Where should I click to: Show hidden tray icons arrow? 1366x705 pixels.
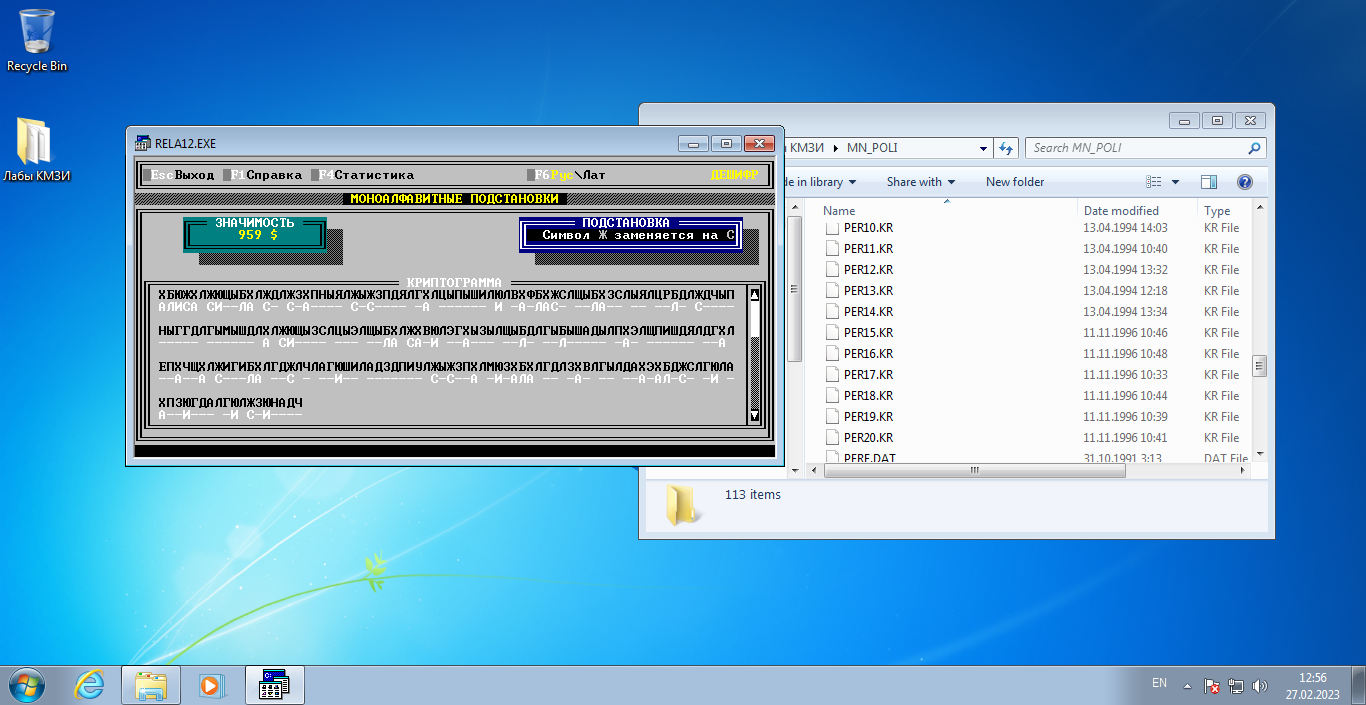coord(1187,686)
